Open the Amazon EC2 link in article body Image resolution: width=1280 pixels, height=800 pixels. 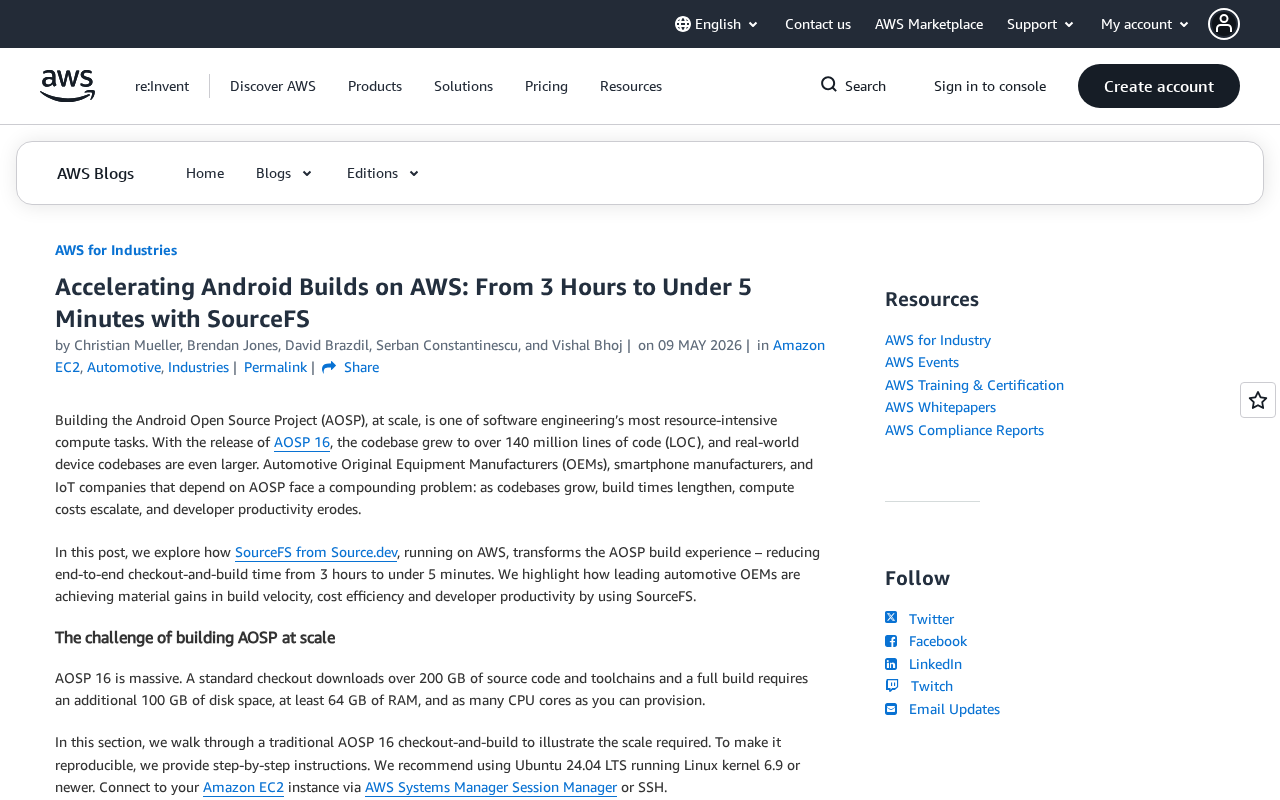[243, 787]
